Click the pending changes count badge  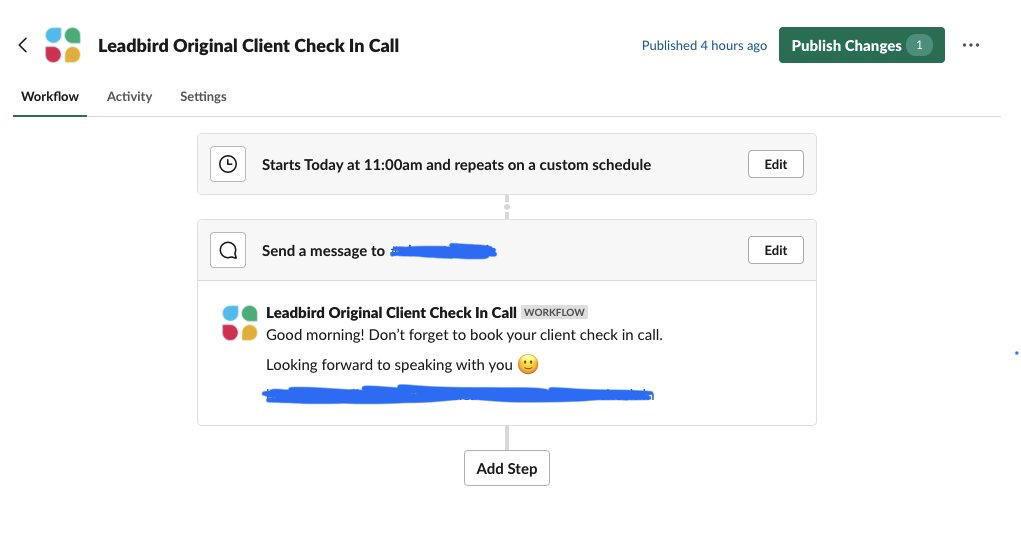[919, 45]
